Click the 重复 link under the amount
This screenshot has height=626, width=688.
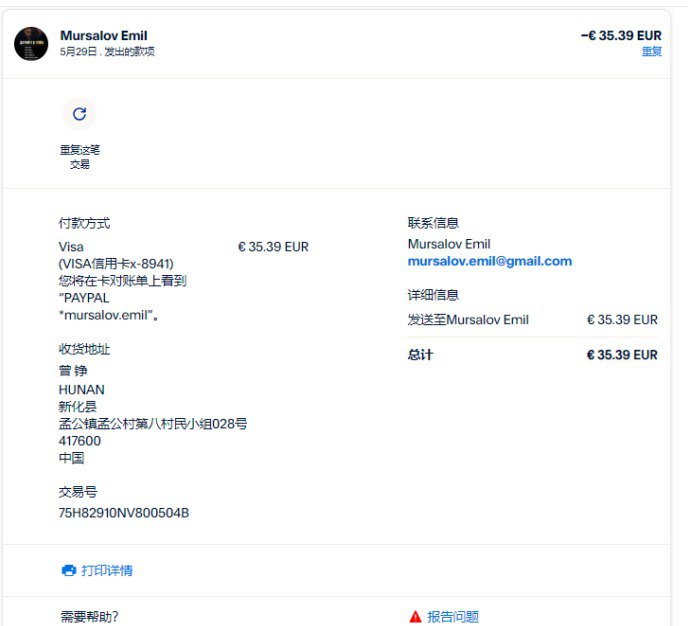pyautogui.click(x=652, y=51)
